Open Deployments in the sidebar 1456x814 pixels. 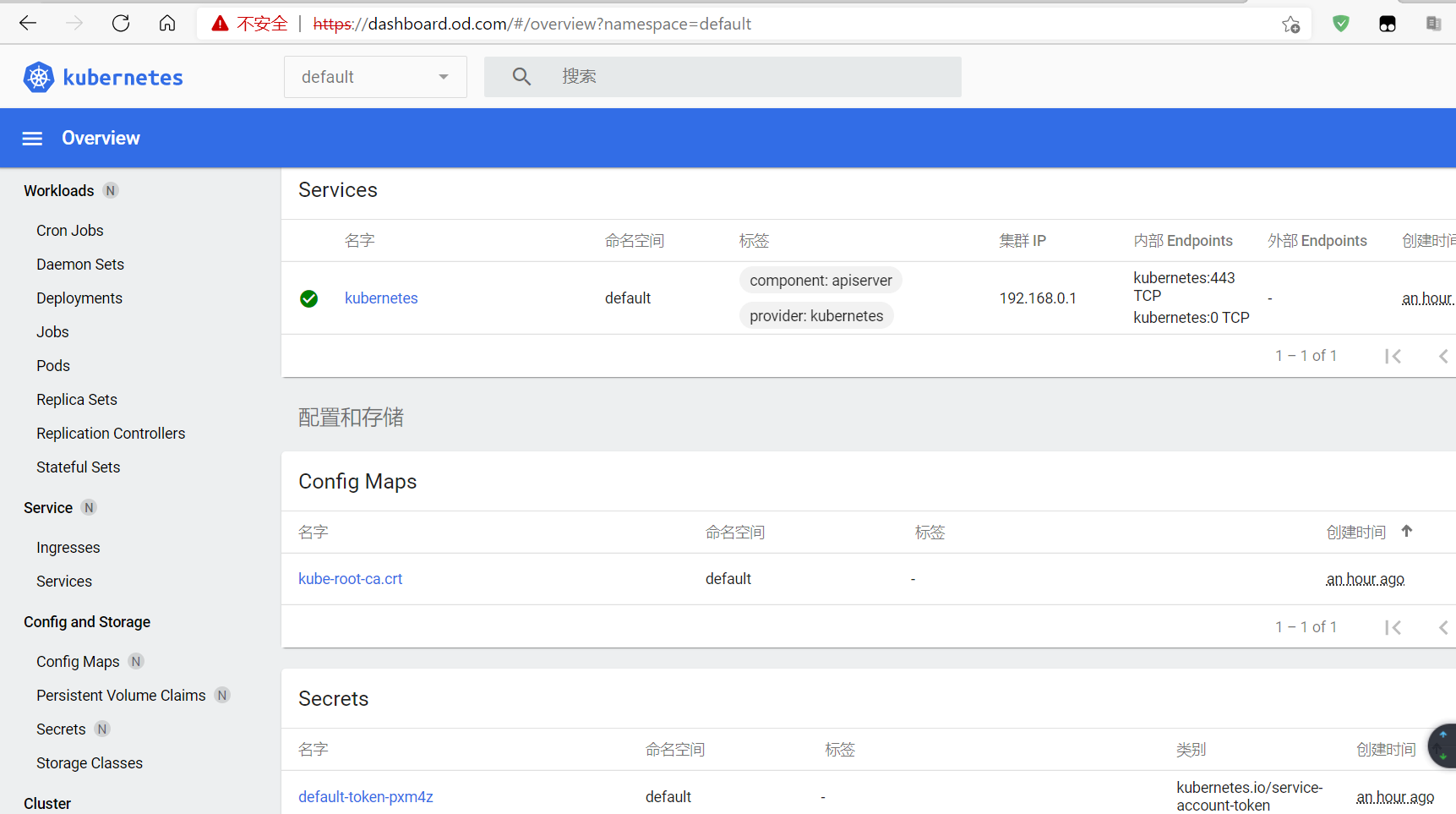(x=79, y=298)
